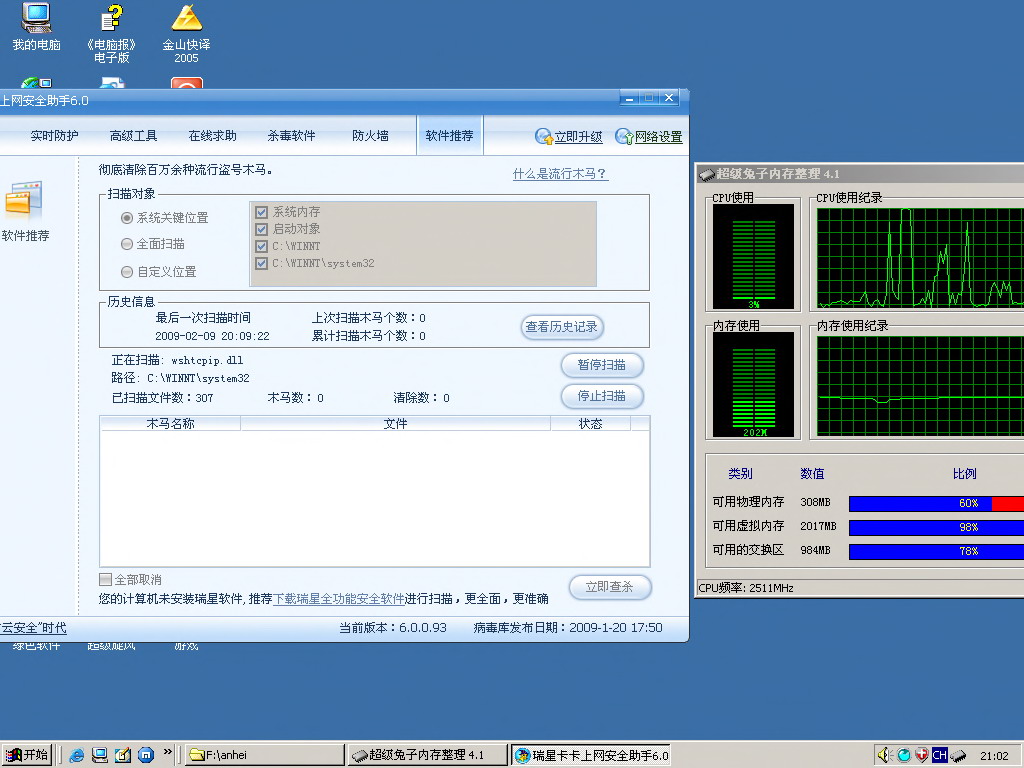Click the 网络设置 link text
Screen dimensions: 1024x768
point(658,137)
